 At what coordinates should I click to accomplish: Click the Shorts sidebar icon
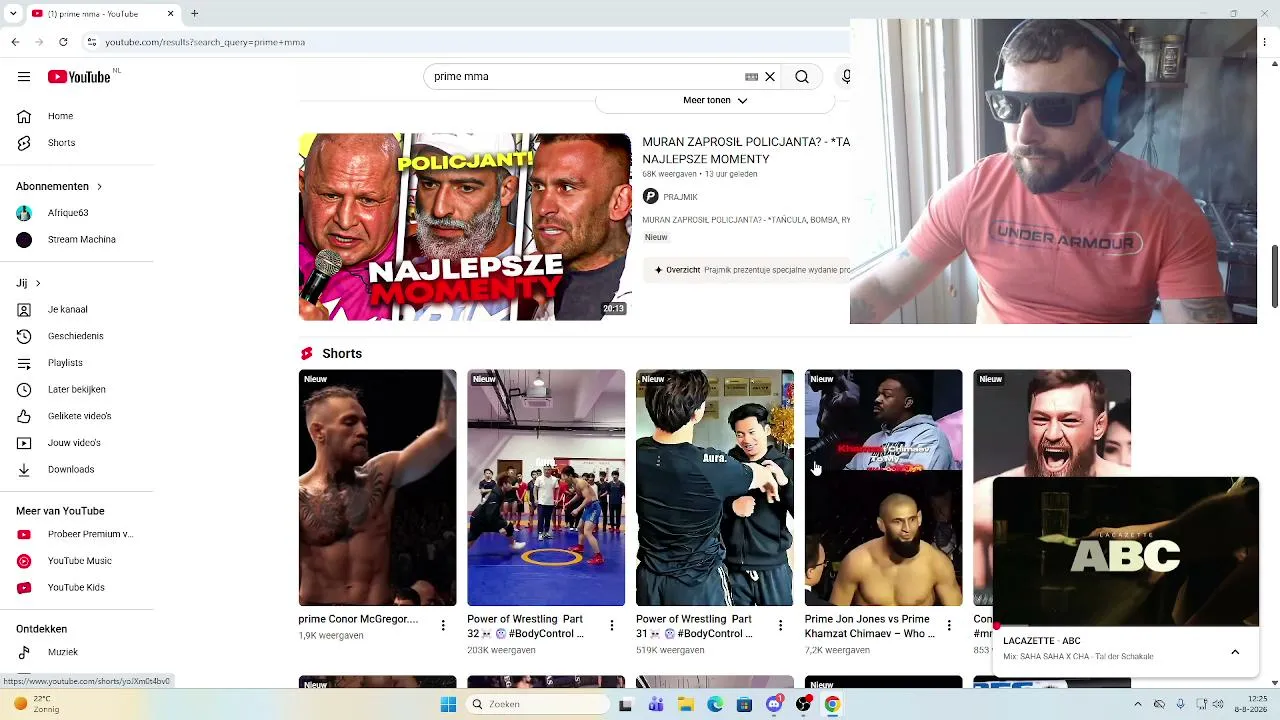click(24, 143)
